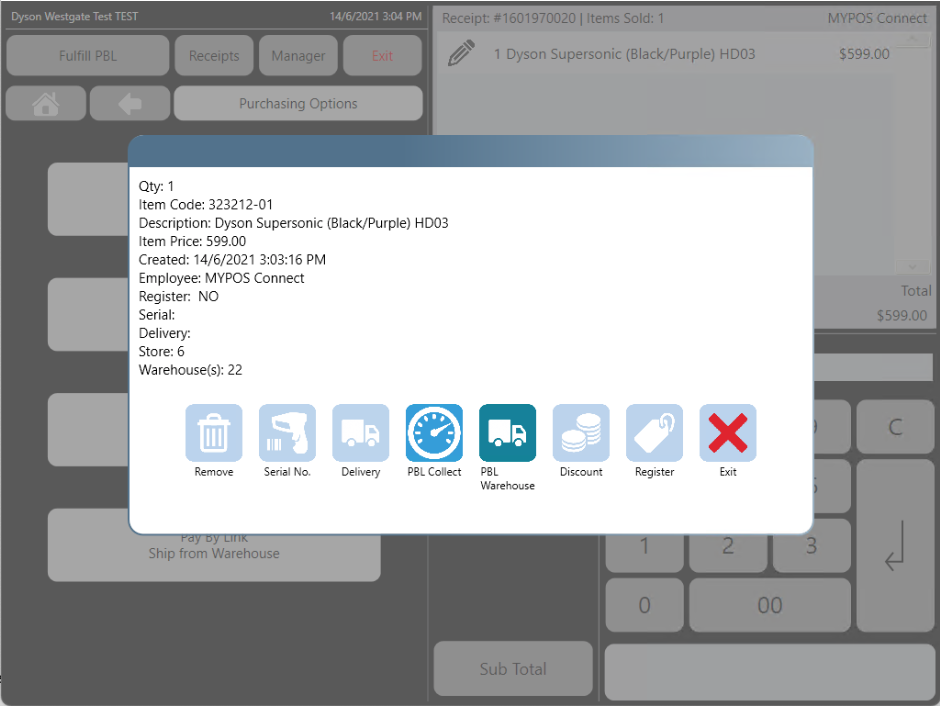The width and height of the screenshot is (940, 706).
Task: Tap the keypad C clear key
Action: coord(895,427)
